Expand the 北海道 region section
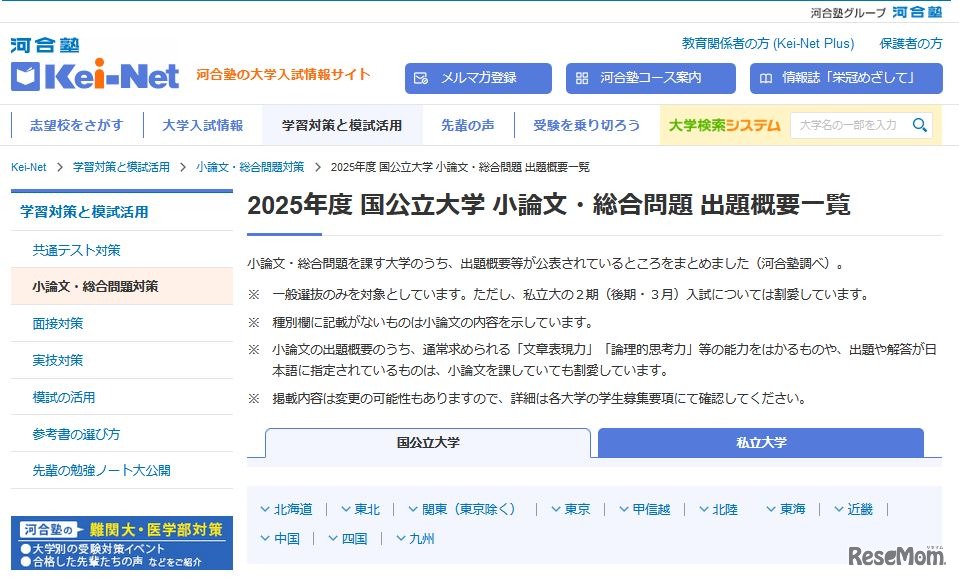Screen dimensions: 959x579 [288, 508]
